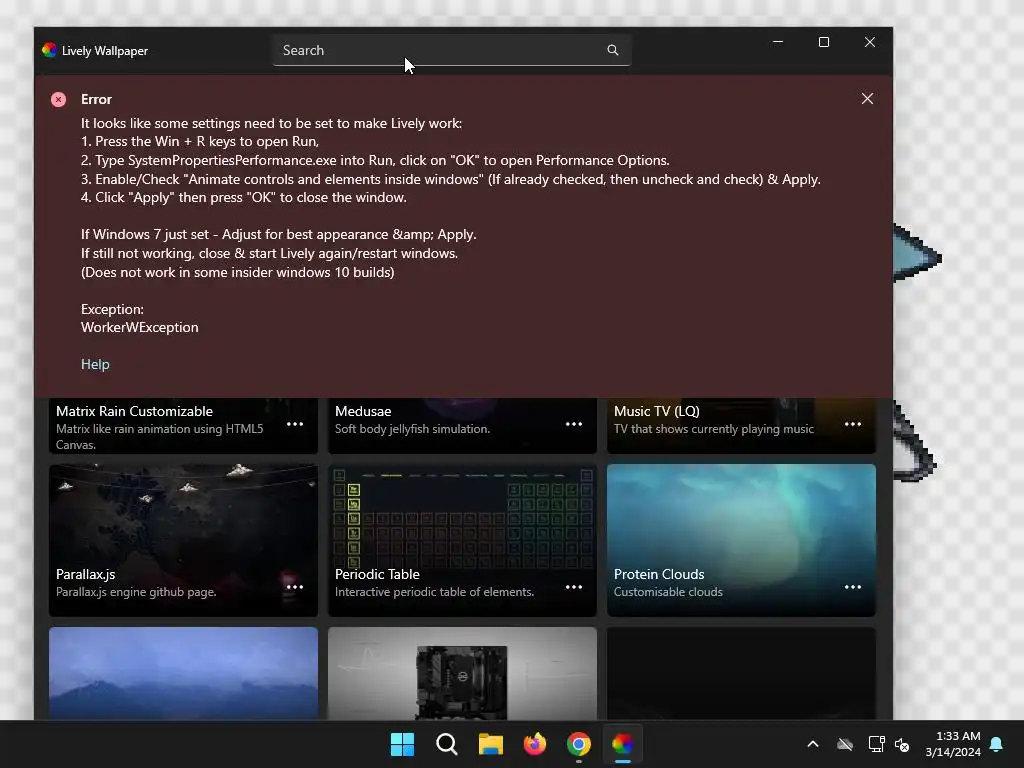
Task: Minimize the Lively Wallpaper window
Action: (778, 42)
